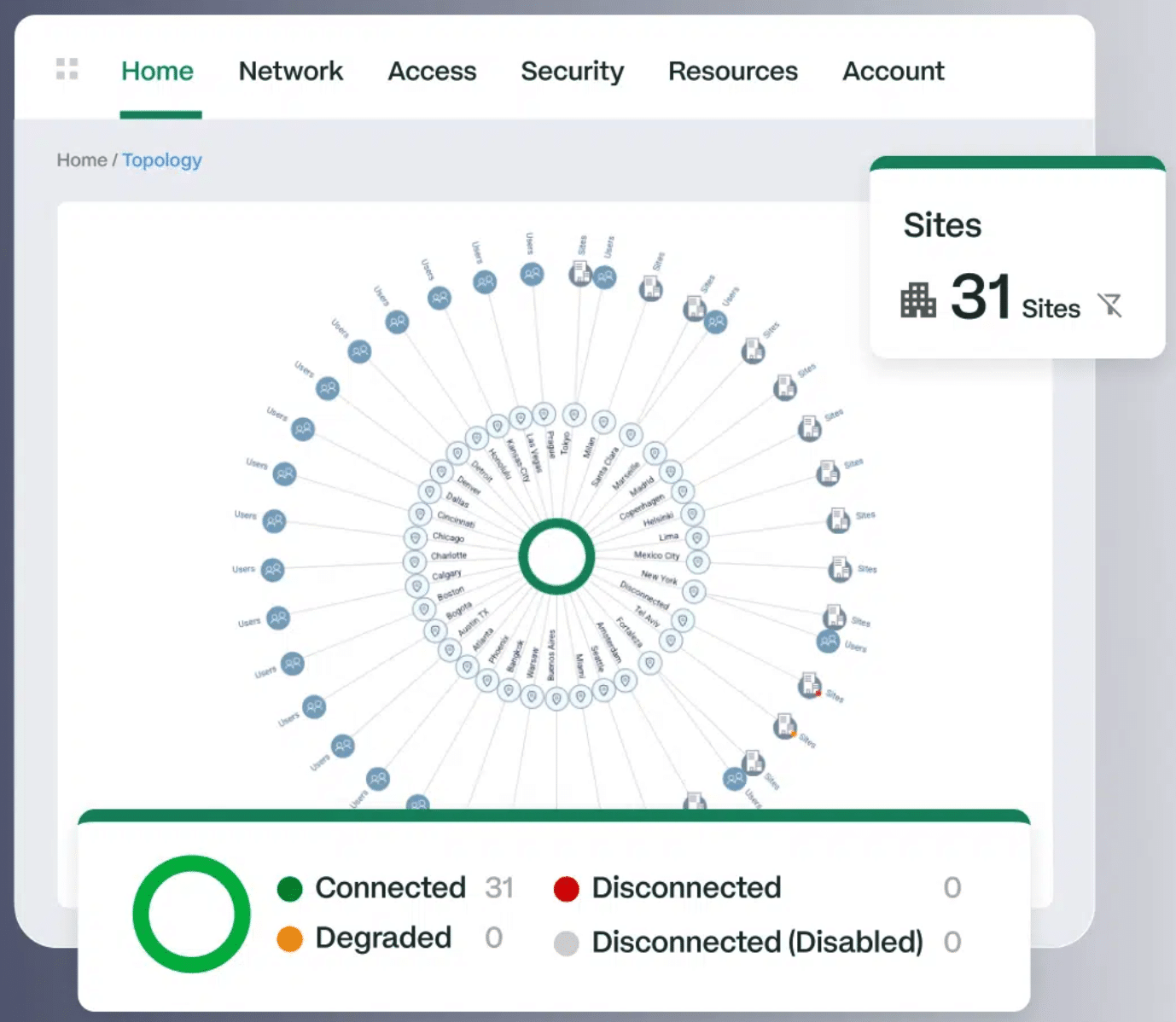Select the Buenos Aires PoP node
The height and width of the screenshot is (1022, 1176).
click(x=556, y=700)
